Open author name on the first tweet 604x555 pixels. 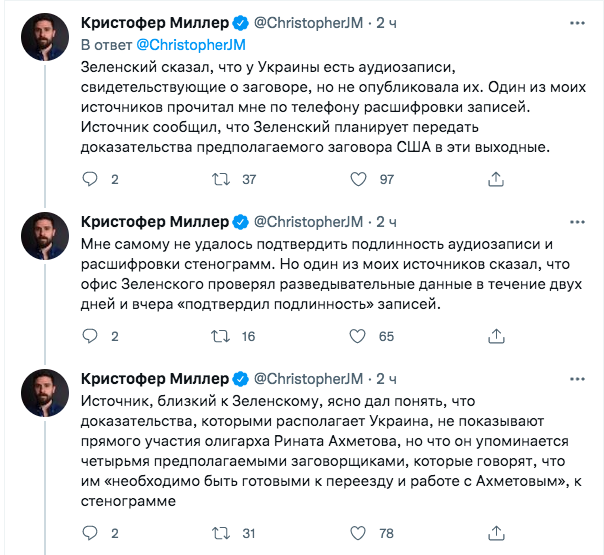[x=153, y=21]
